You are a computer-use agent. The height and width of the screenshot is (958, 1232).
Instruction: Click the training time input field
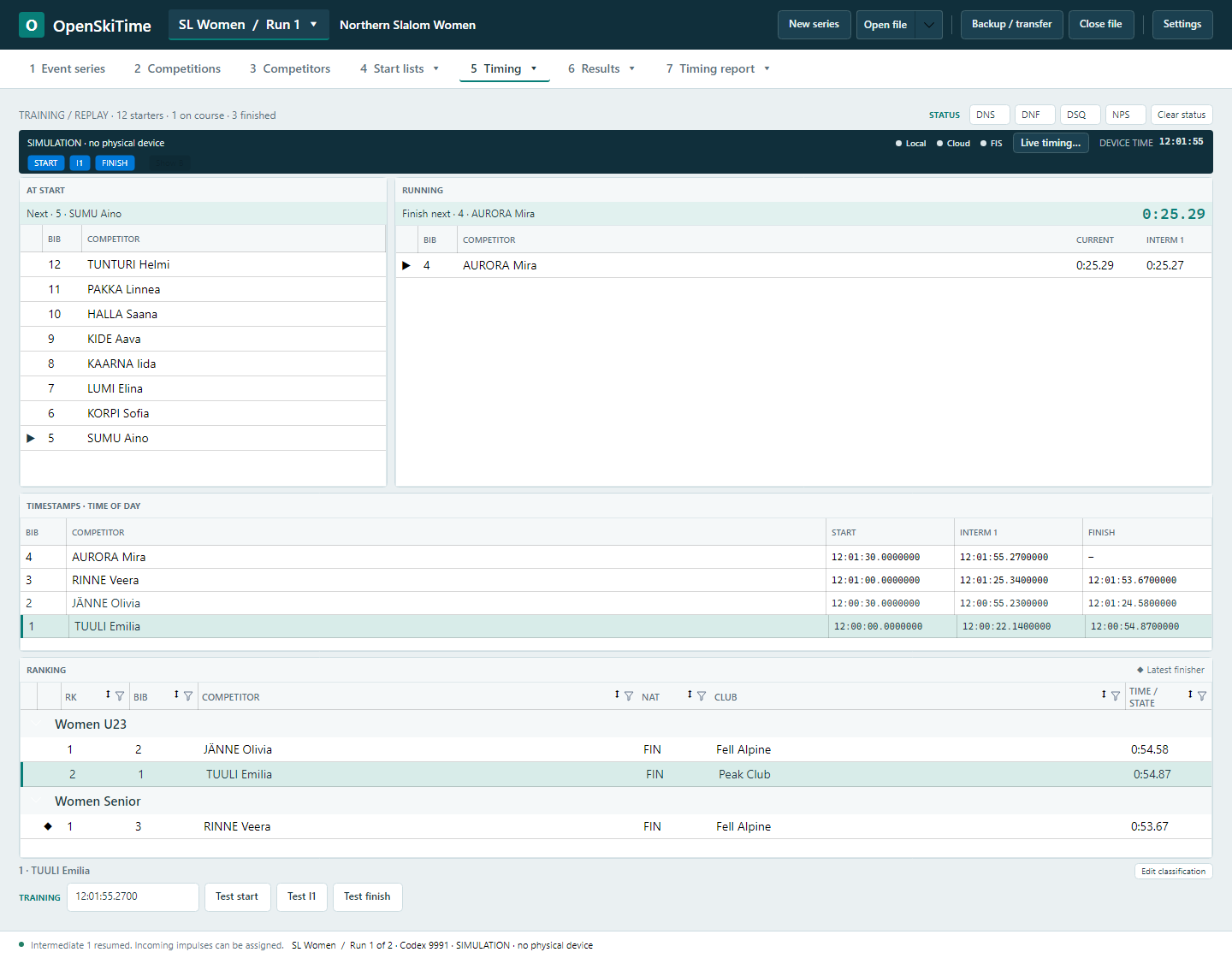(133, 896)
